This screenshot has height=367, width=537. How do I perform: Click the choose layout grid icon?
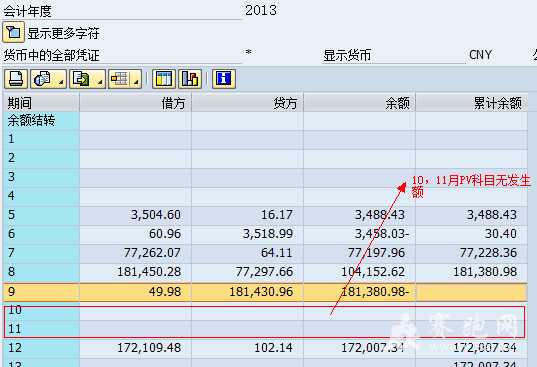pos(120,79)
